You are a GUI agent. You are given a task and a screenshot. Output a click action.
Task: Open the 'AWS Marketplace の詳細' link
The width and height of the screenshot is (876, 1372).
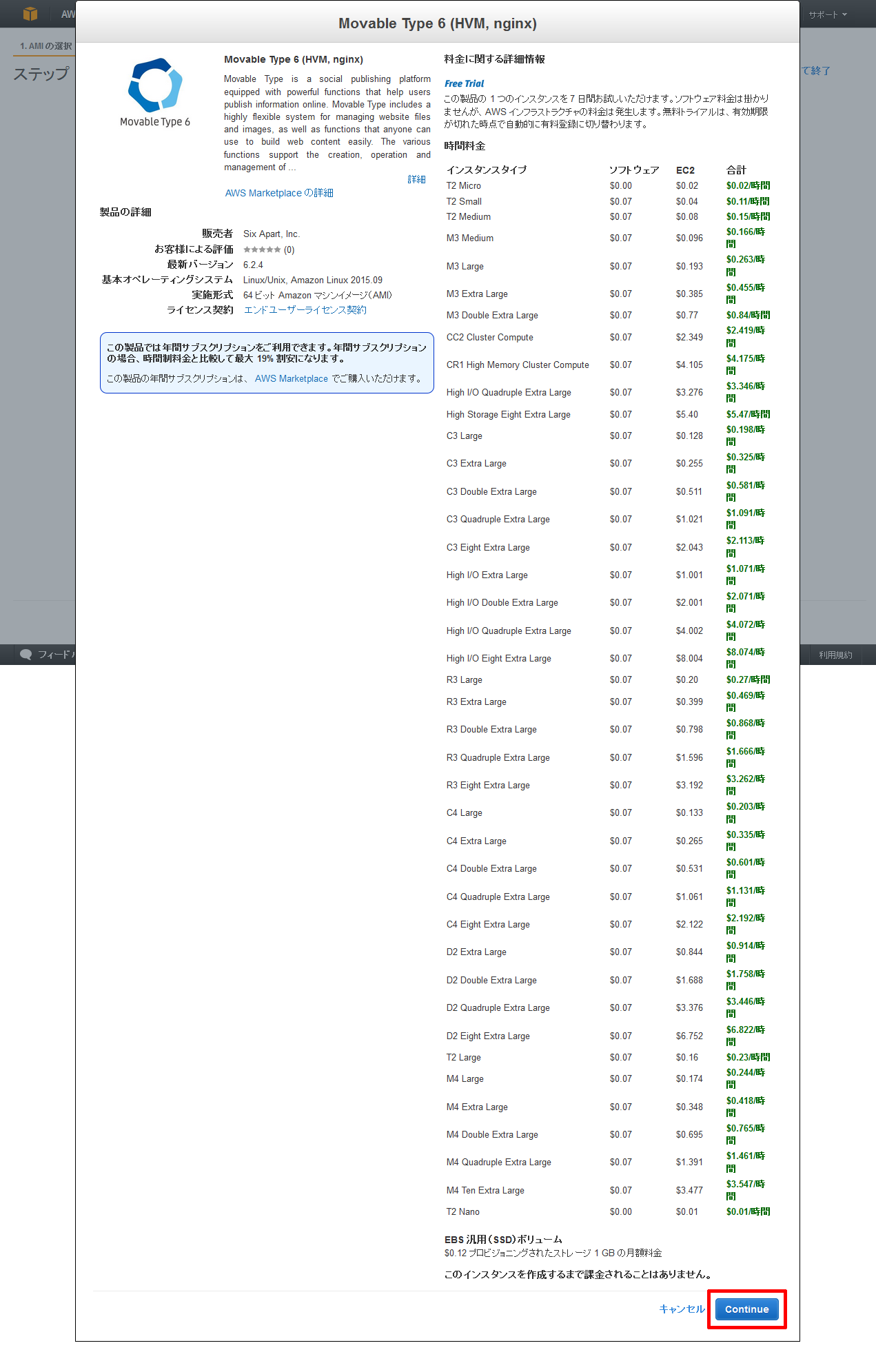click(279, 193)
